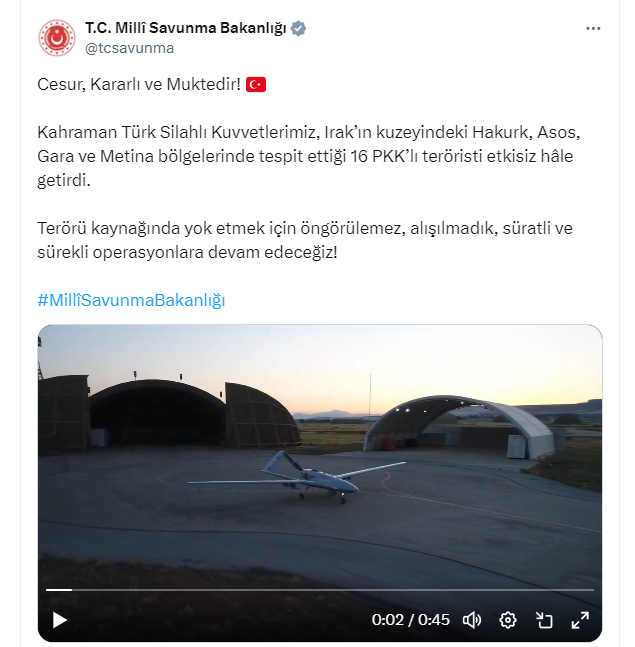Viewport: 635px width, 647px height.
Task: Seek using the video progress bar
Action: coord(319,590)
